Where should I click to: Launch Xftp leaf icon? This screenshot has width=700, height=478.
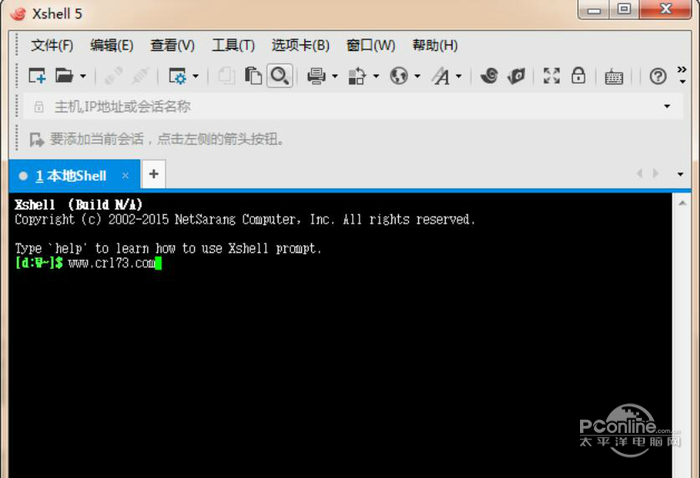pyautogui.click(x=517, y=76)
